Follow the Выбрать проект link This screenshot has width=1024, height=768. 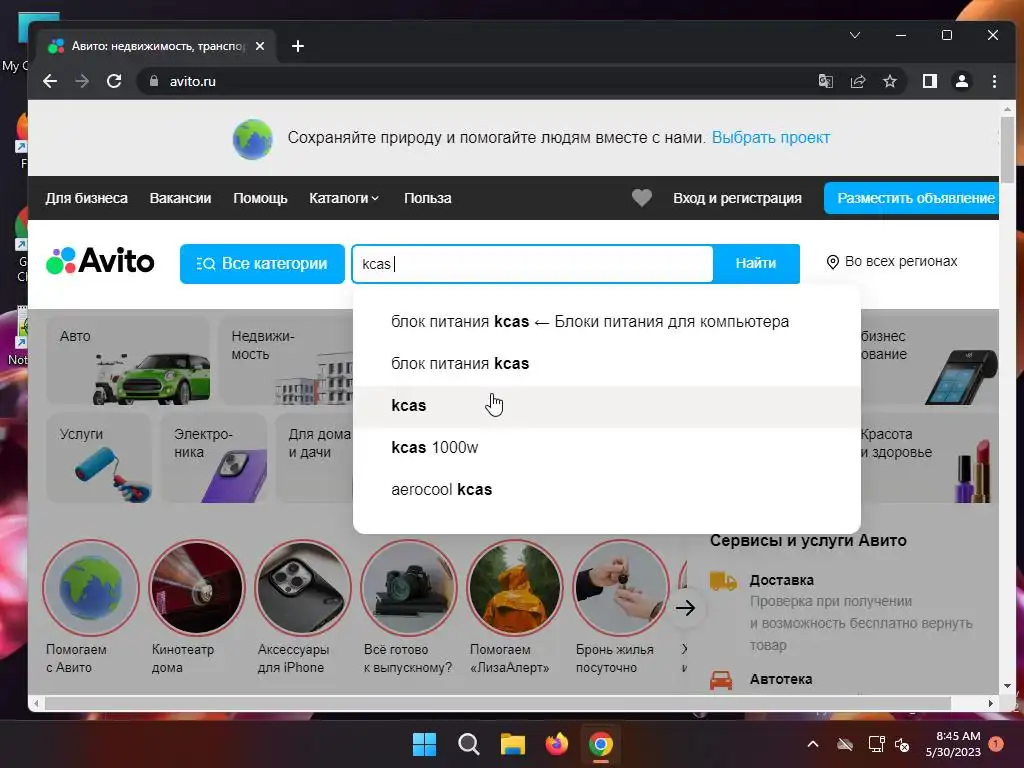[x=771, y=138]
